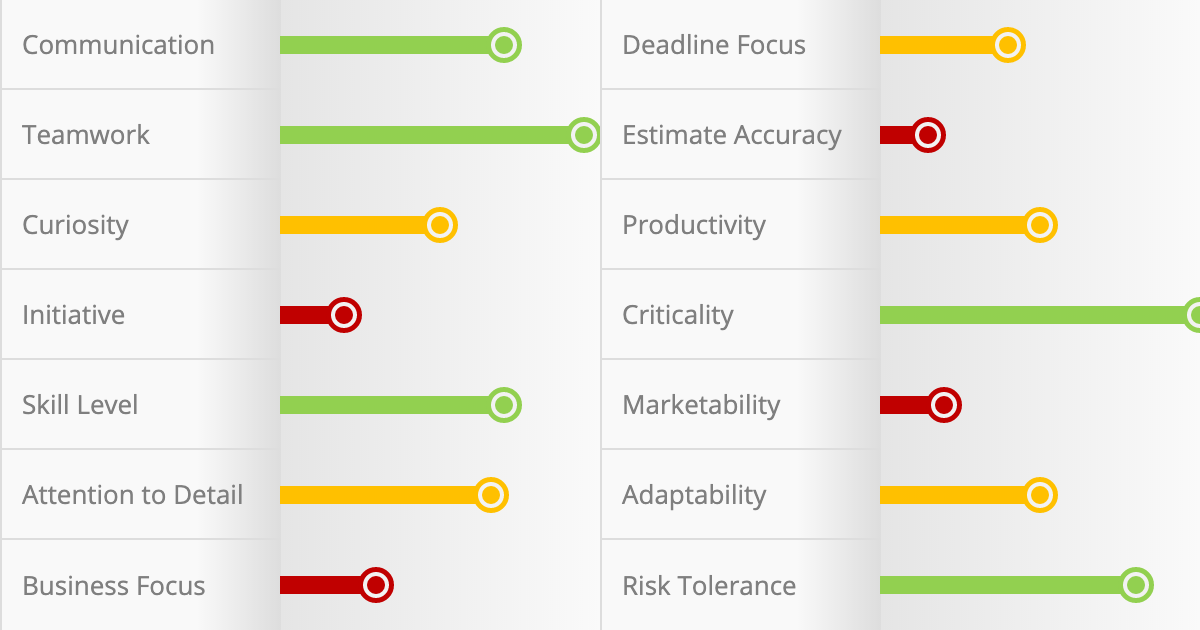
Task: Click the Curiosity slider handle
Action: pos(440,225)
